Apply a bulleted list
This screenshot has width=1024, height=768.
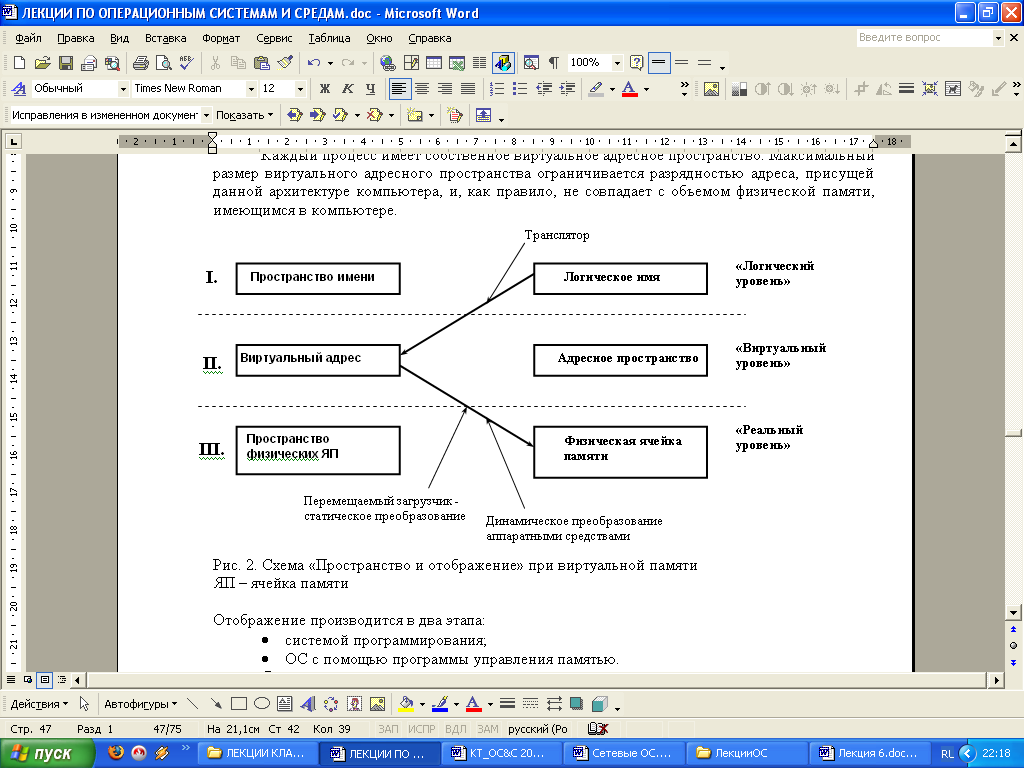tap(520, 89)
